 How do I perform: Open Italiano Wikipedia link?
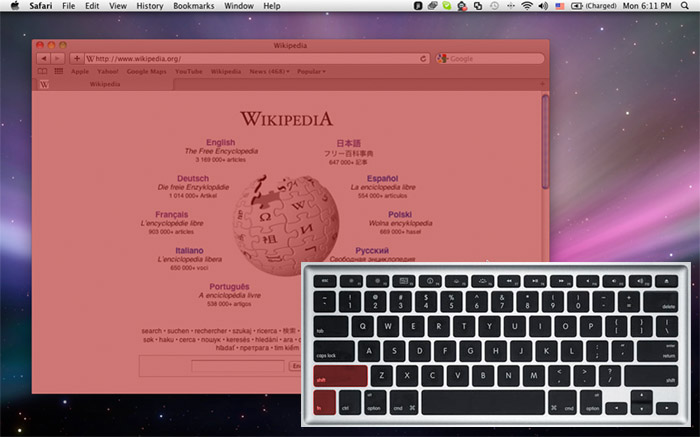coord(189,251)
